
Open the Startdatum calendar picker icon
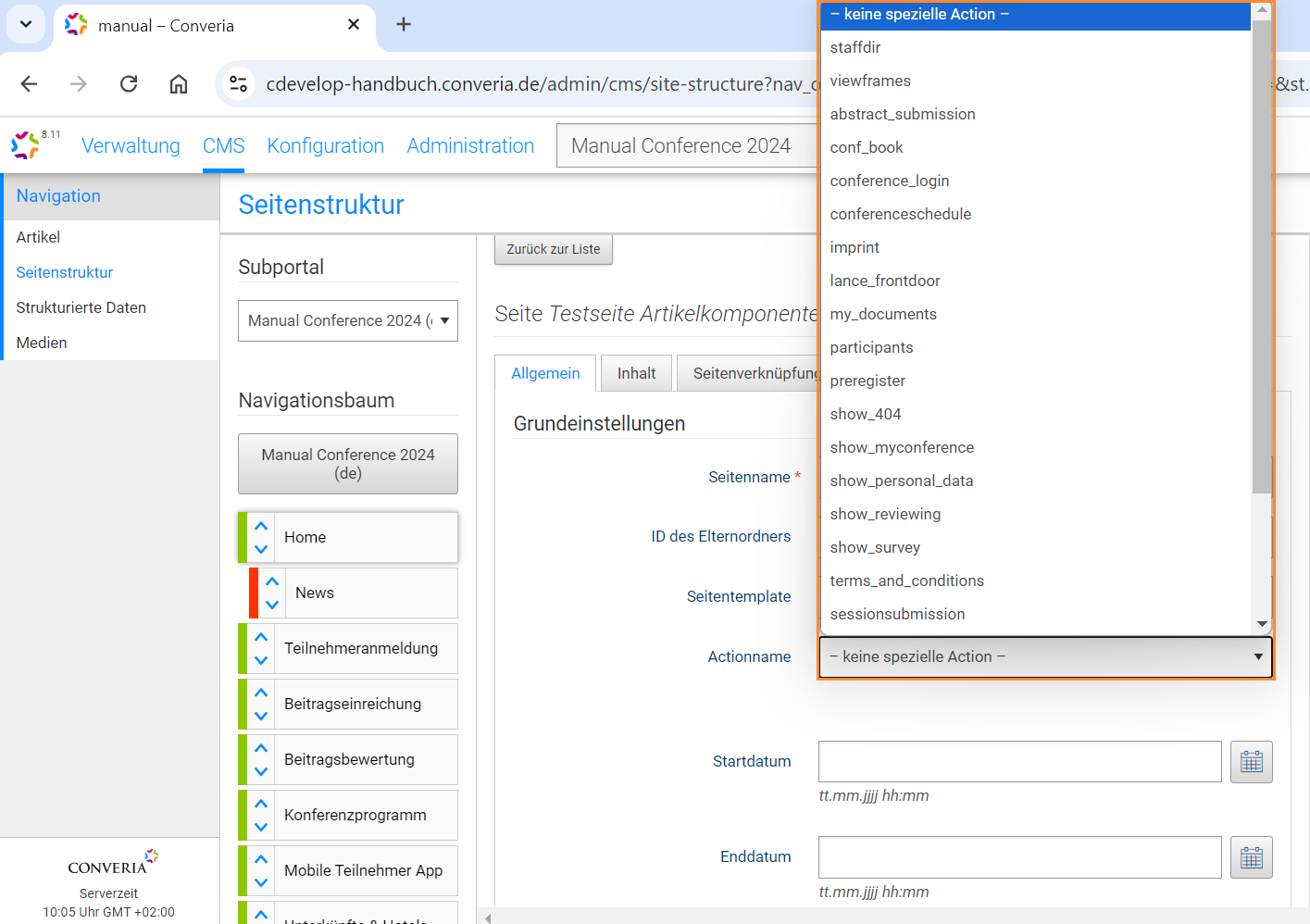coord(1251,761)
